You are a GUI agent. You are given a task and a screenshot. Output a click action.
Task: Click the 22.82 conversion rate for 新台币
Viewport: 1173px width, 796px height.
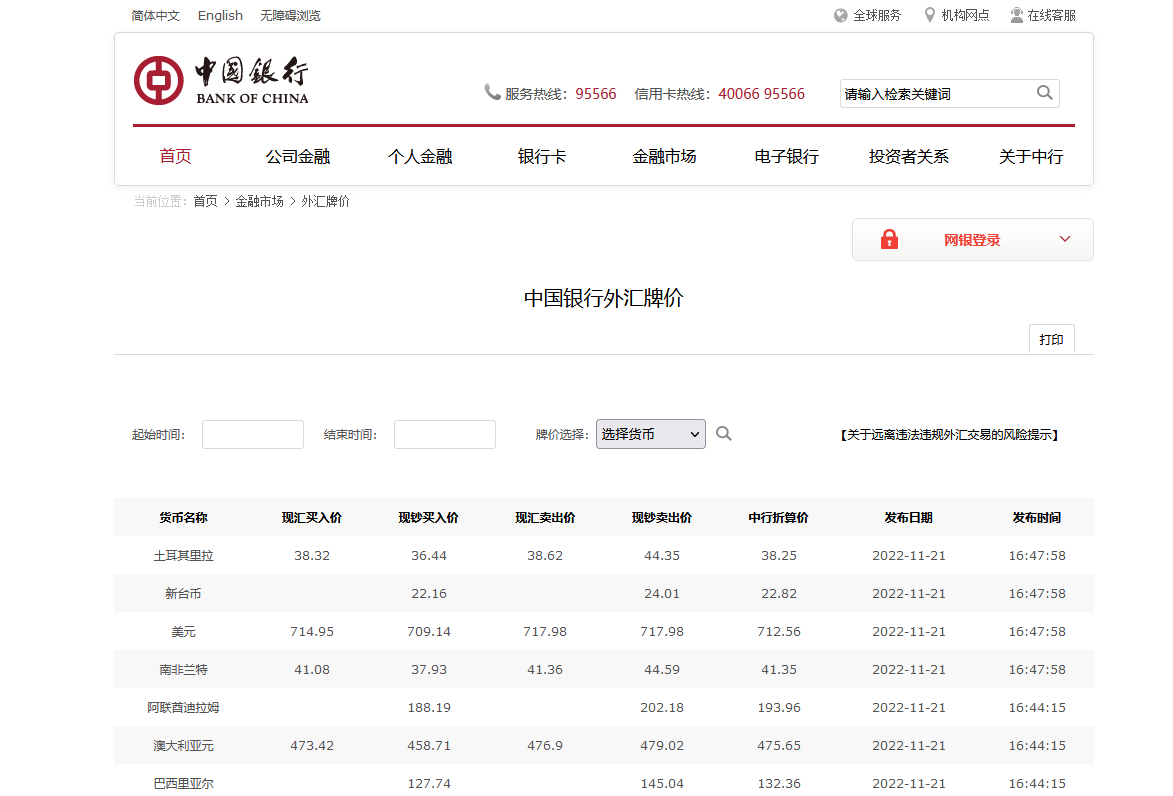(x=779, y=594)
